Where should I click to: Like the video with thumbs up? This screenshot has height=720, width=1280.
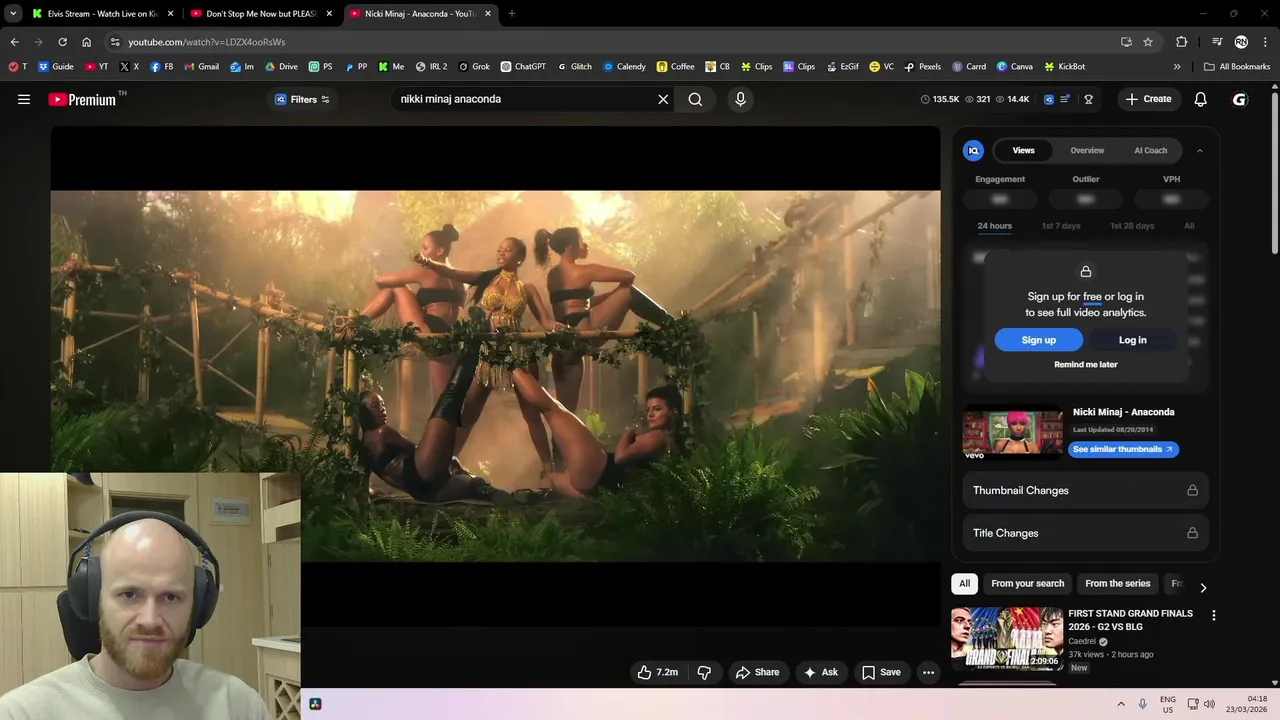click(658, 672)
